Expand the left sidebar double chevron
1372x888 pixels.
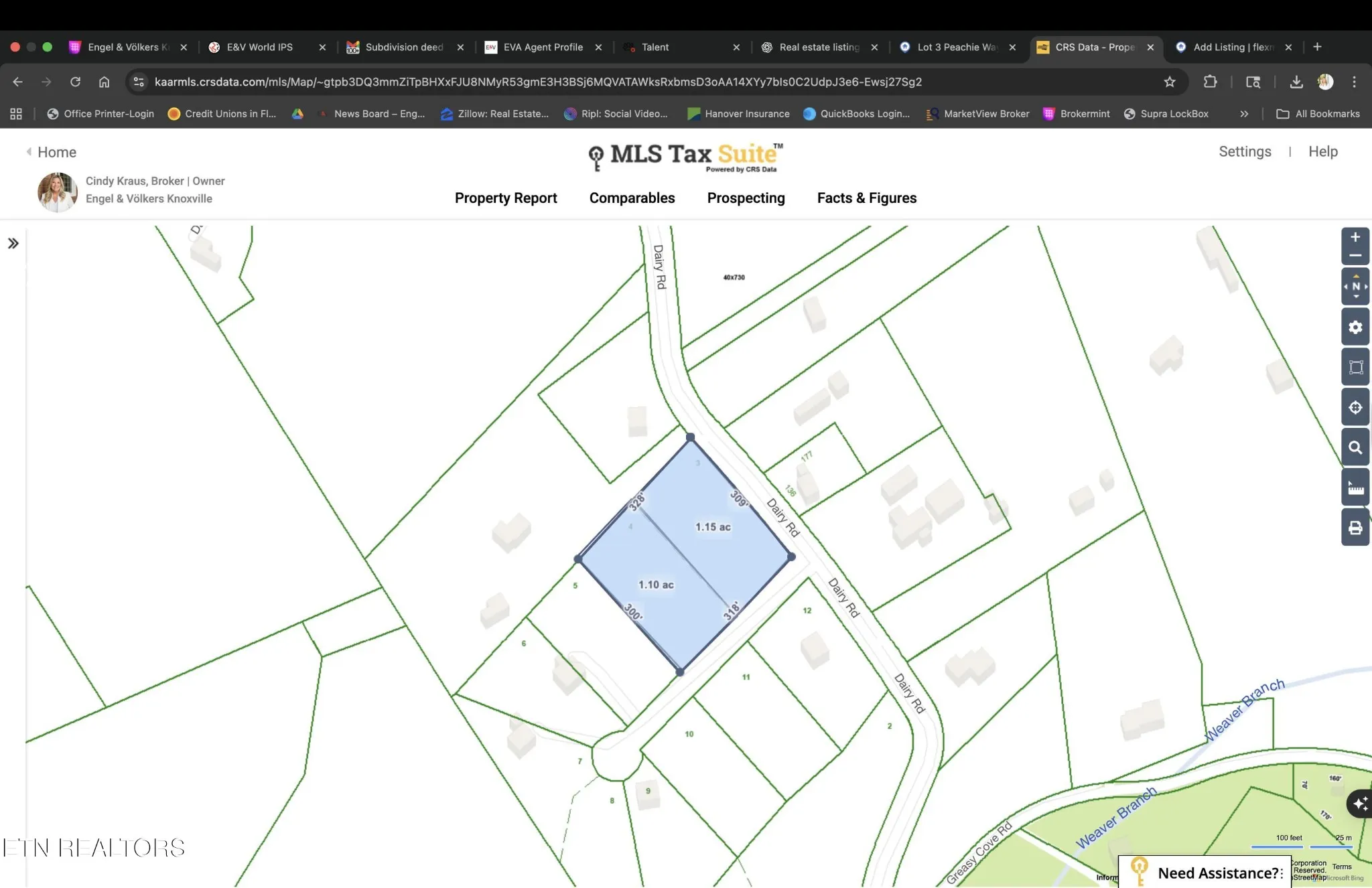coord(13,244)
